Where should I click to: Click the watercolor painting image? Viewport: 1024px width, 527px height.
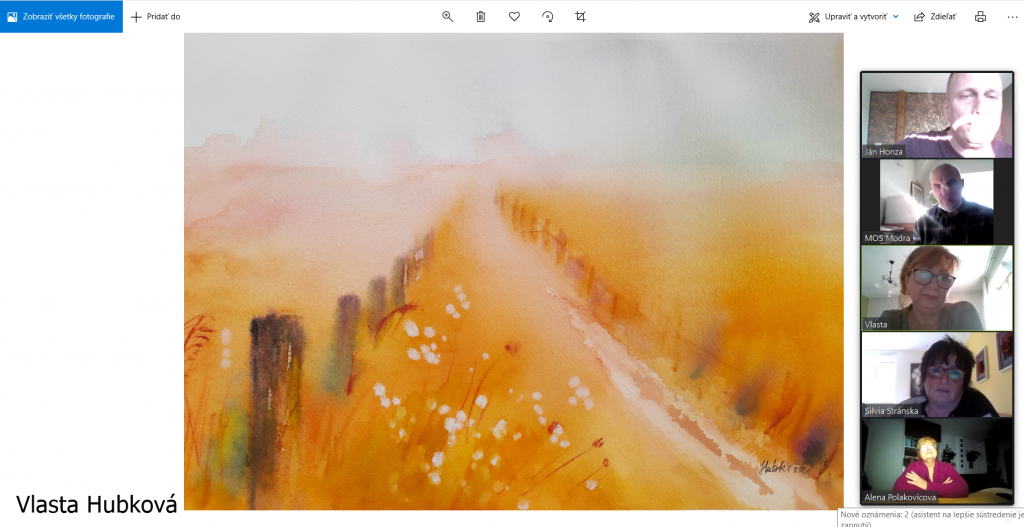pos(513,271)
